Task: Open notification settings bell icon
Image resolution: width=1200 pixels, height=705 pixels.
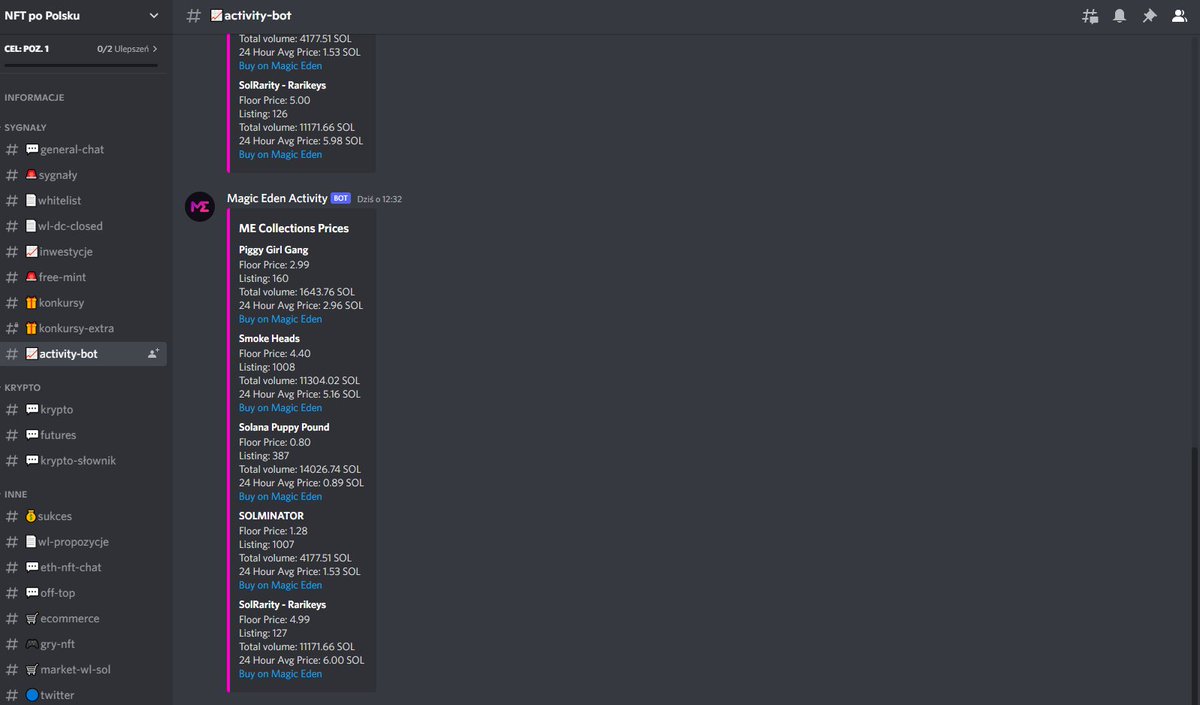Action: (1120, 16)
